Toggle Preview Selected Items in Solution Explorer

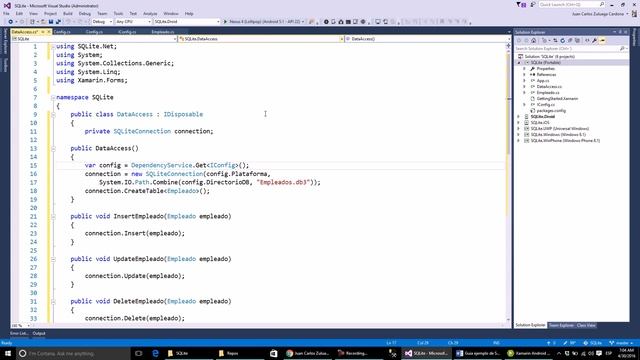(x=603, y=40)
